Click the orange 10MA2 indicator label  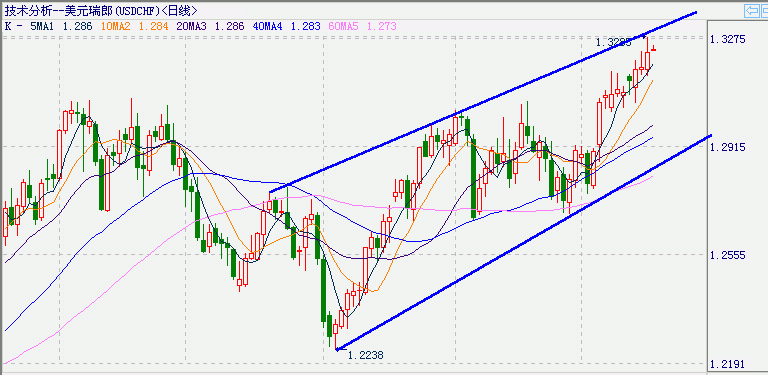[x=116, y=26]
